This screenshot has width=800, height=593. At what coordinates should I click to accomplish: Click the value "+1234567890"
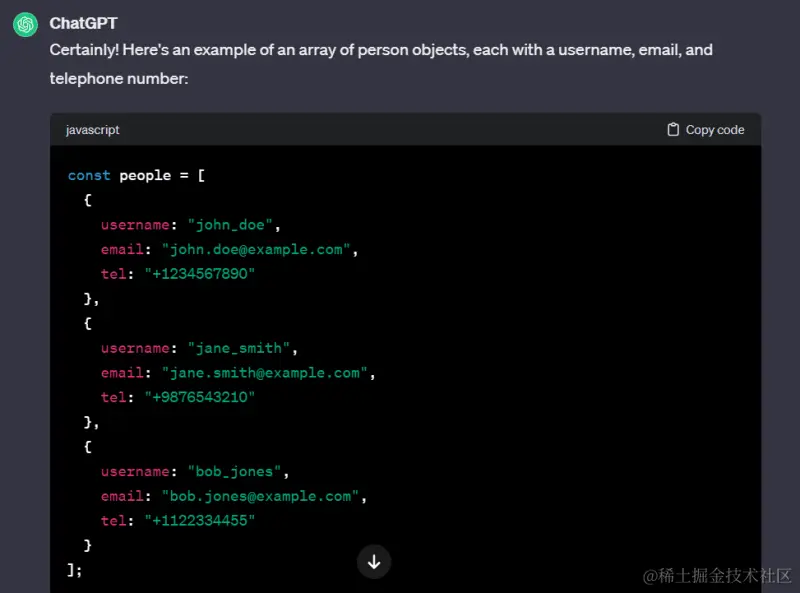click(x=199, y=274)
